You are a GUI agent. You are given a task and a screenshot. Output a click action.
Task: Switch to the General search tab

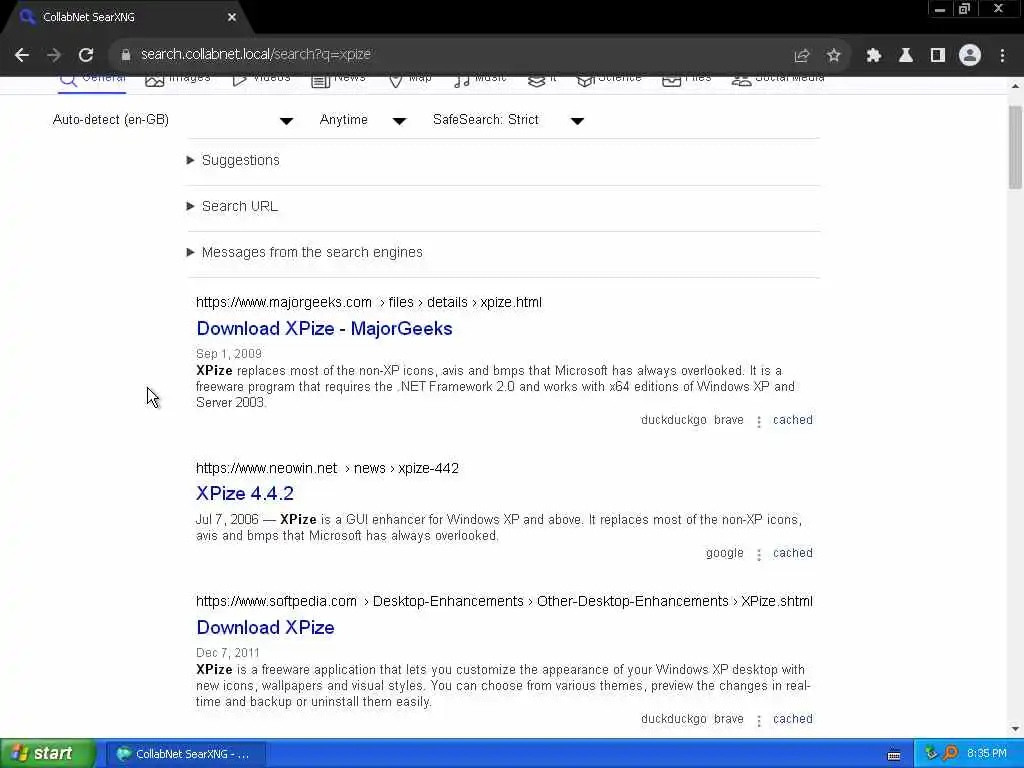(92, 80)
